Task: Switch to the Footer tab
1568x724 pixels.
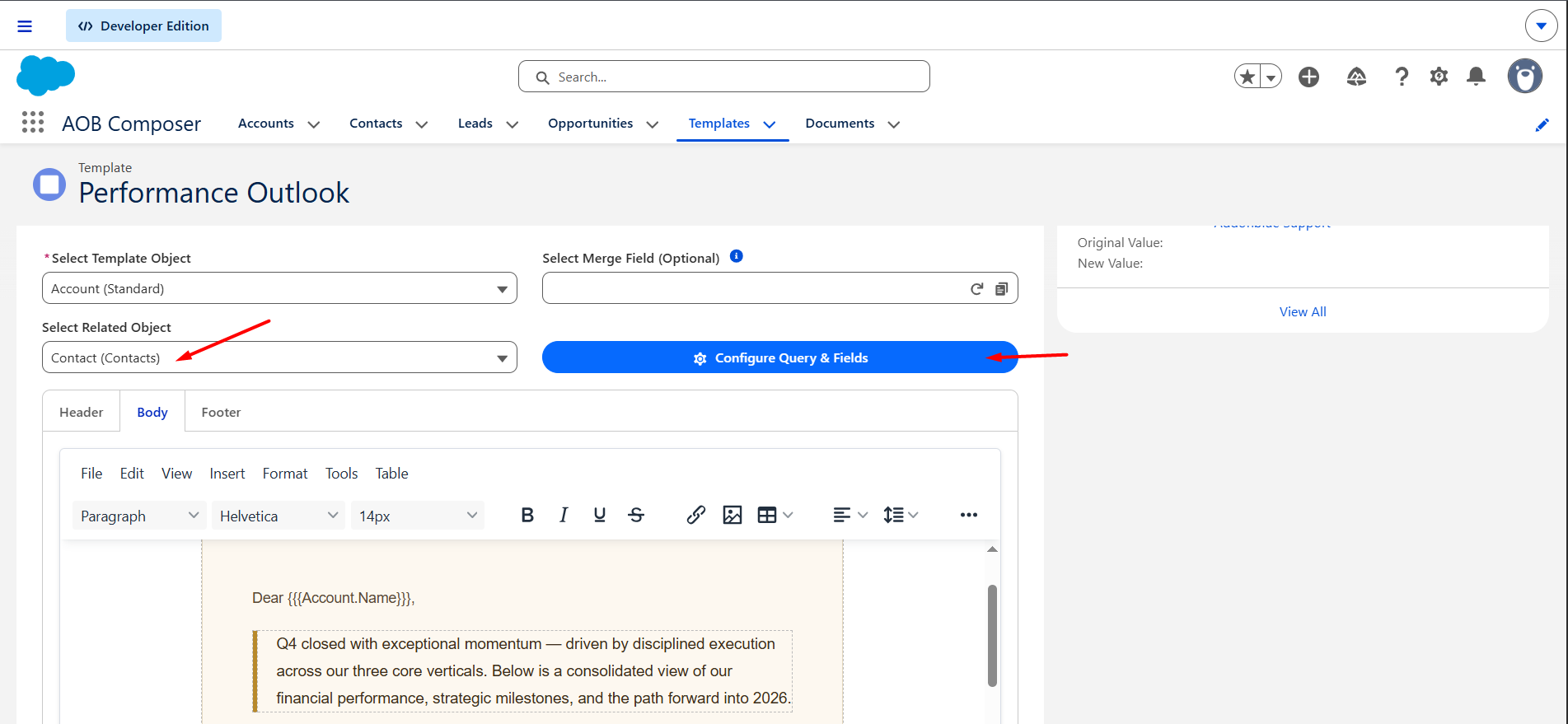Action: pos(222,412)
